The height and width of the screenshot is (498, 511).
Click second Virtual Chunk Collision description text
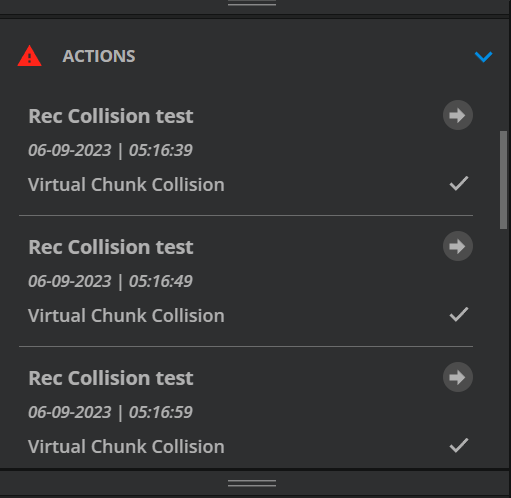point(126,316)
